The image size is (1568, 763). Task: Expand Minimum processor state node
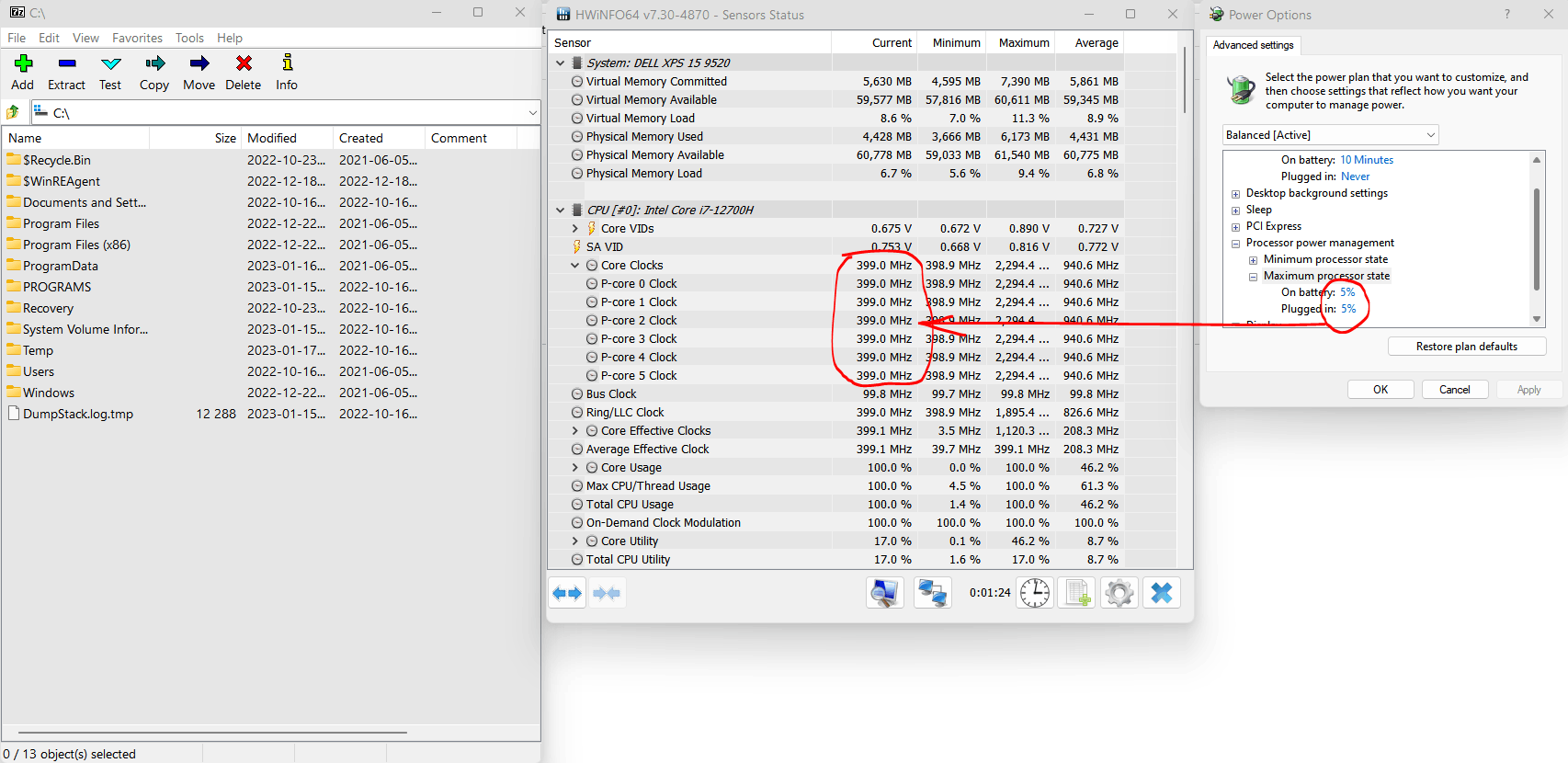tap(1253, 260)
